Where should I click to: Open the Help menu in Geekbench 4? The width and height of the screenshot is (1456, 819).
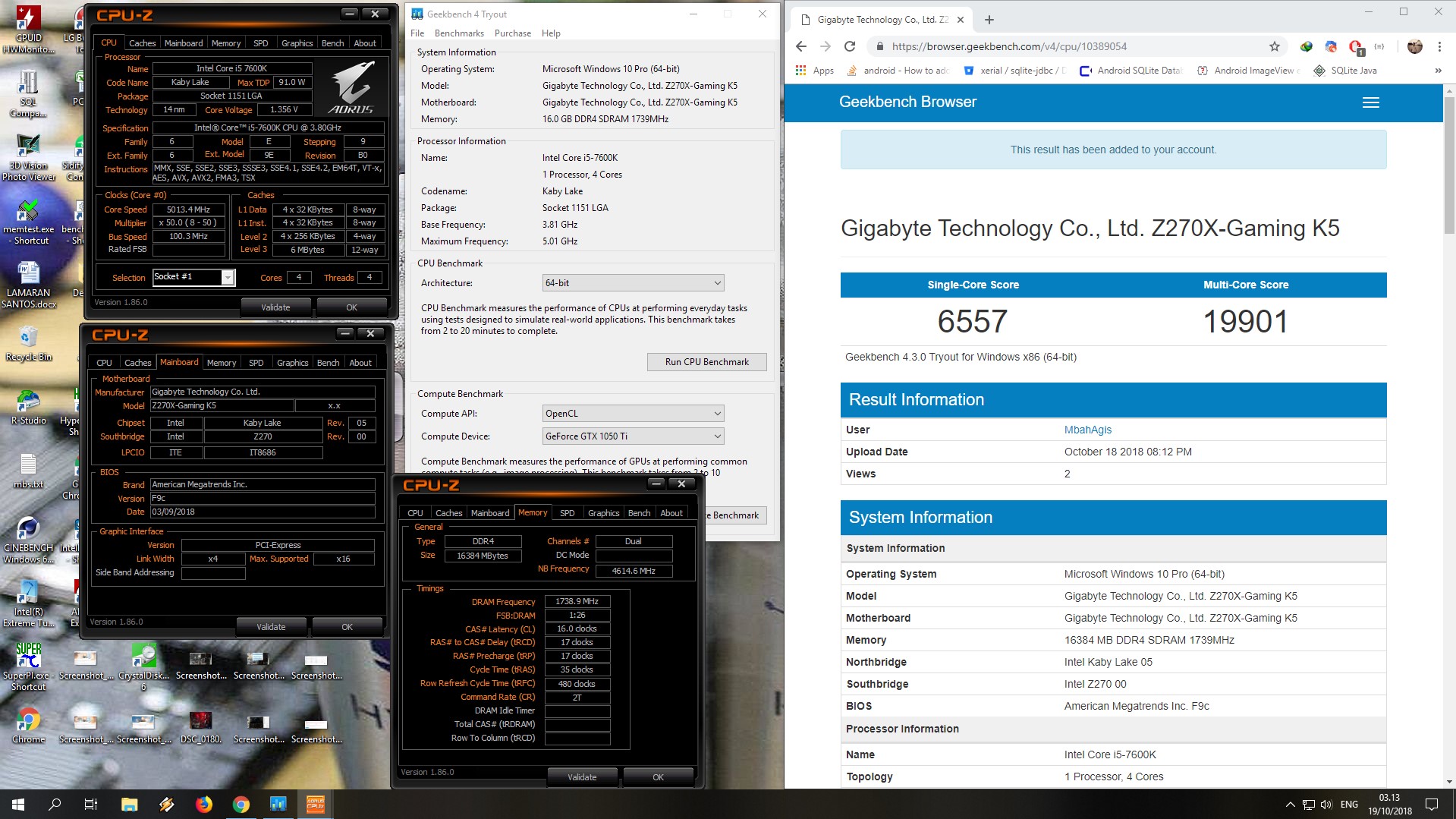tap(551, 33)
